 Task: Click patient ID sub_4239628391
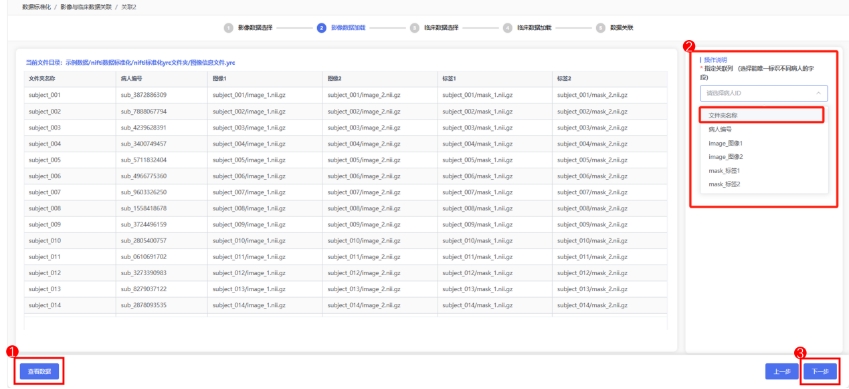143,127
